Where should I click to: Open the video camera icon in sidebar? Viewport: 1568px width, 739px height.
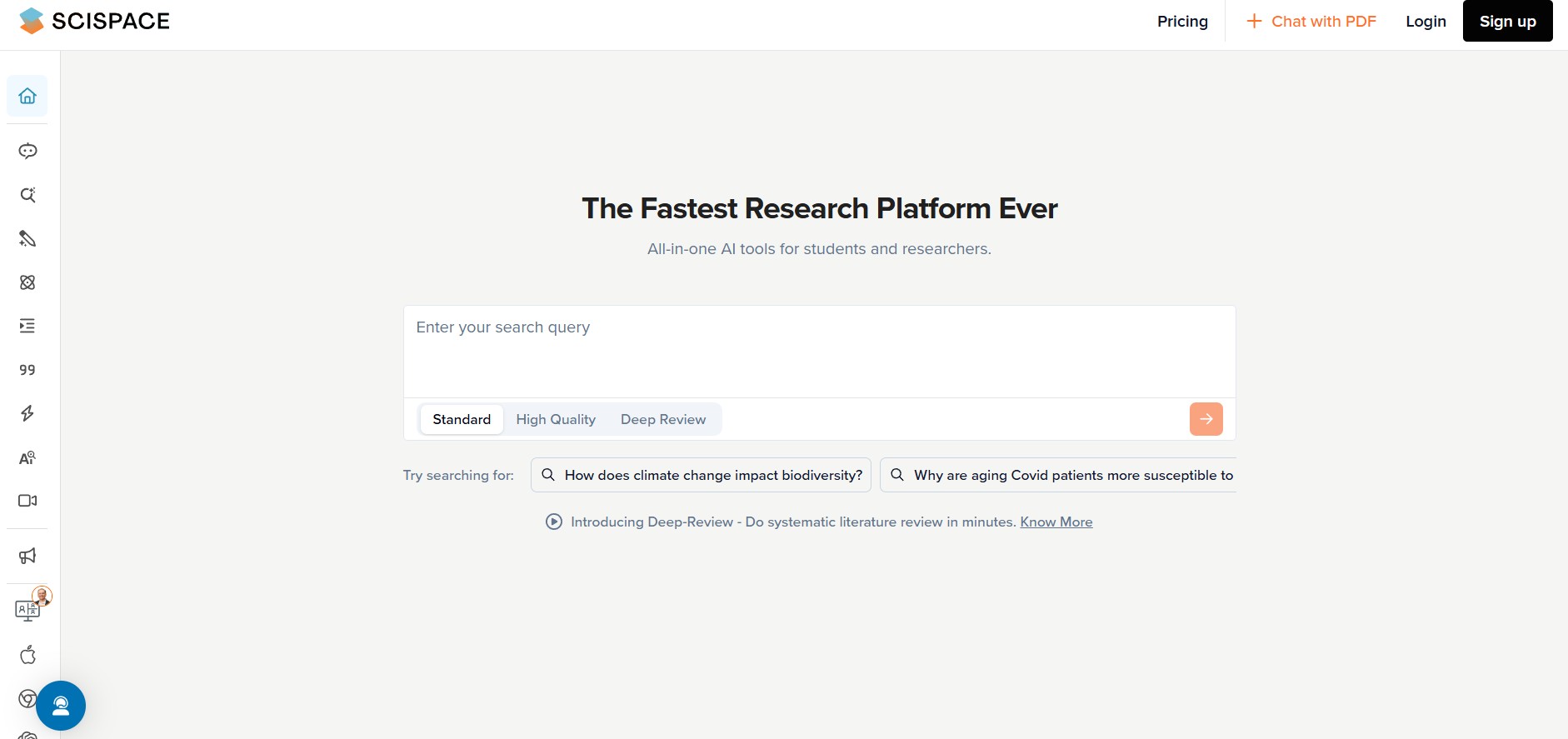tap(27, 501)
